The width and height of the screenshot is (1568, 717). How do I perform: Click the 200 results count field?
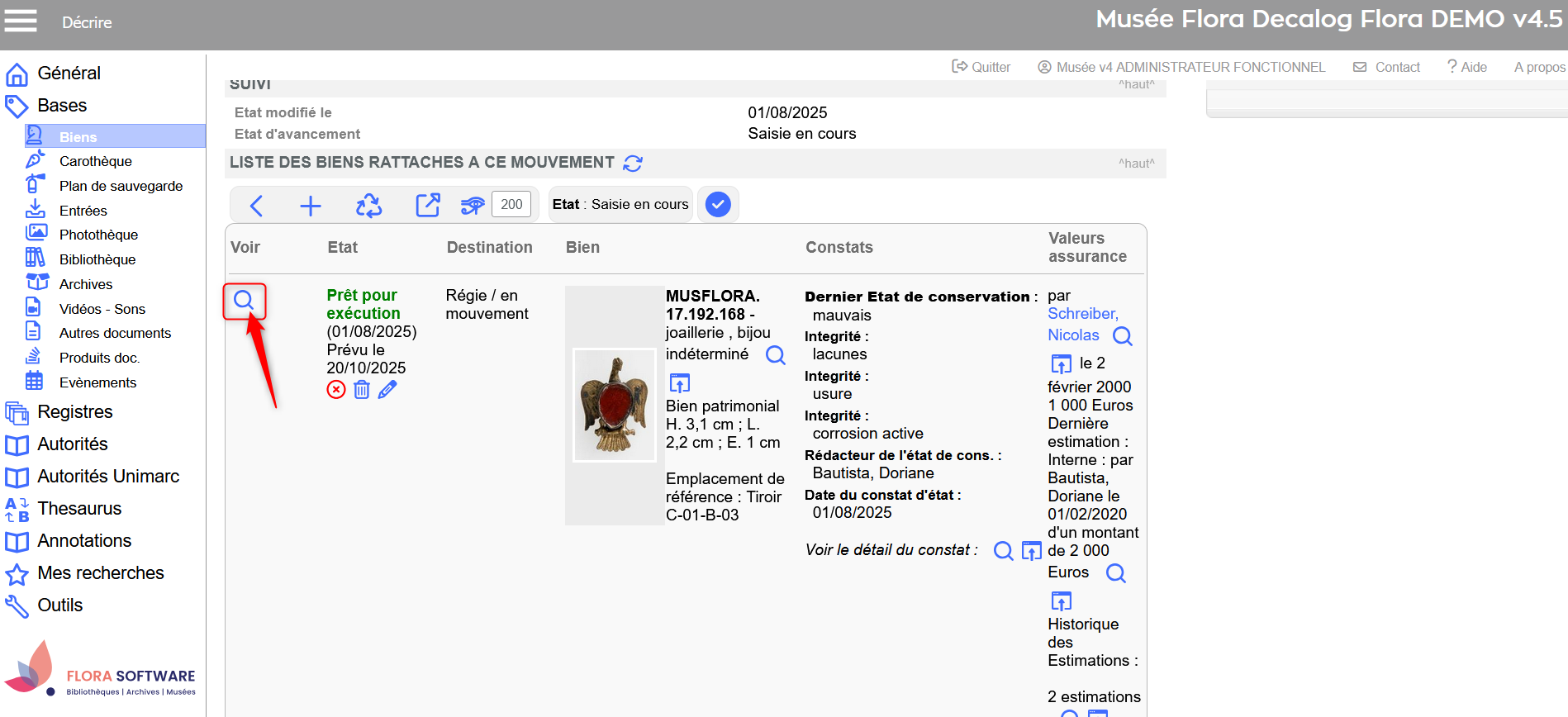[x=511, y=204]
